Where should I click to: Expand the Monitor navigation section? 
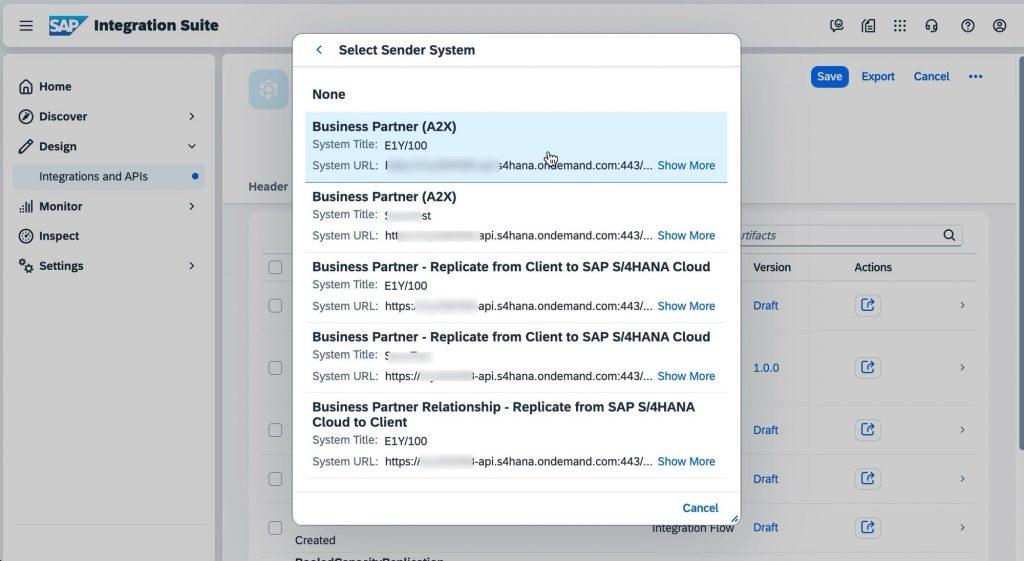(x=191, y=206)
